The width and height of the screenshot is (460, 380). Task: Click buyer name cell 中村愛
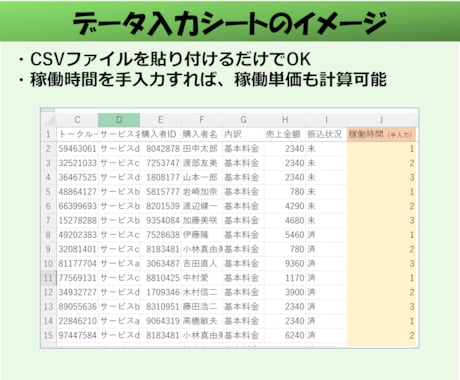(202, 278)
